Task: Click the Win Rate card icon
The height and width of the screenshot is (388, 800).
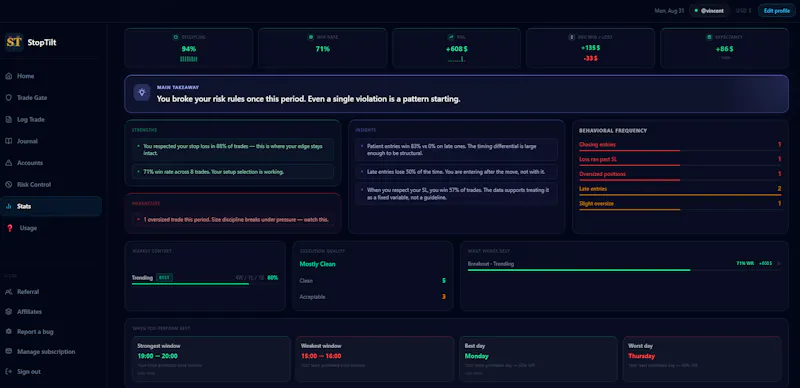Action: coord(311,37)
